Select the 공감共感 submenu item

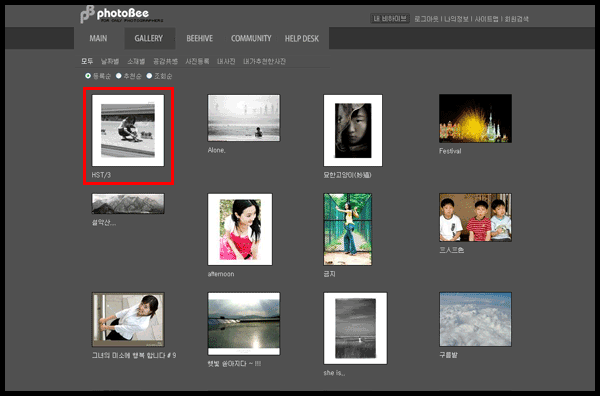tap(166, 61)
